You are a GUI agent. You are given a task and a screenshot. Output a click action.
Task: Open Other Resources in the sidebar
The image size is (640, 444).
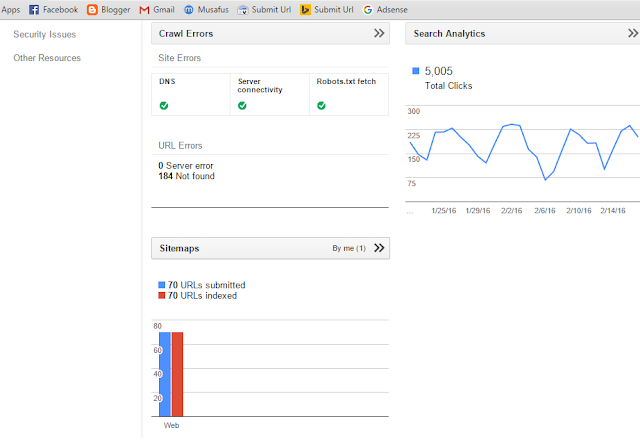[x=47, y=58]
